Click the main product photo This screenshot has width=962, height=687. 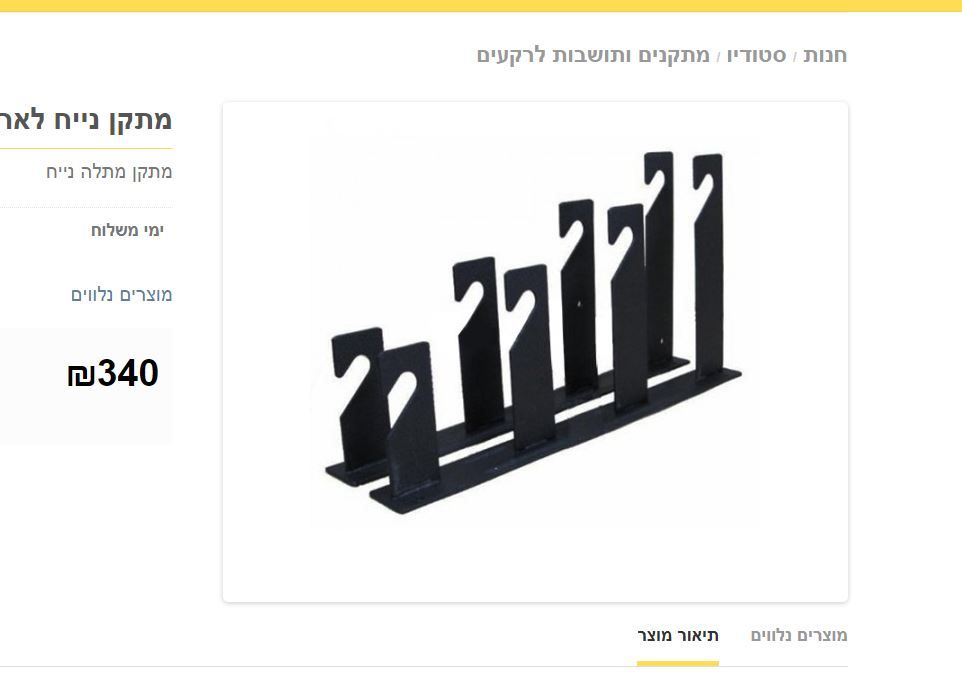coord(535,350)
